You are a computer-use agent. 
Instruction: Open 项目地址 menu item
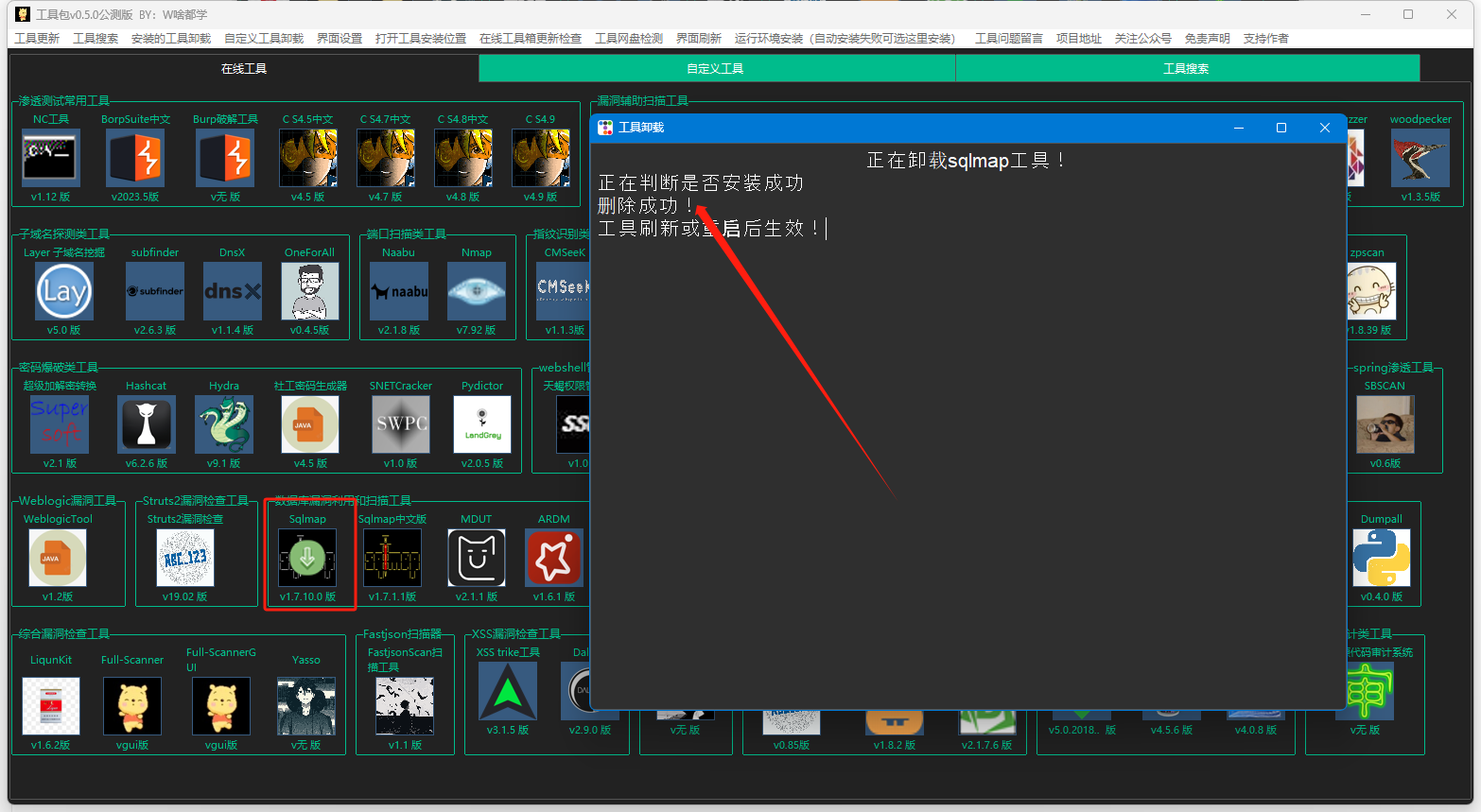point(1079,39)
